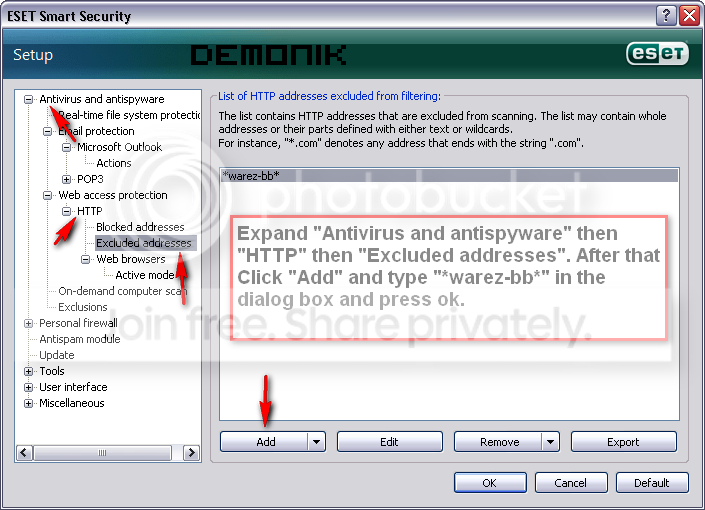Click the title bar help question icon

(x=666, y=16)
